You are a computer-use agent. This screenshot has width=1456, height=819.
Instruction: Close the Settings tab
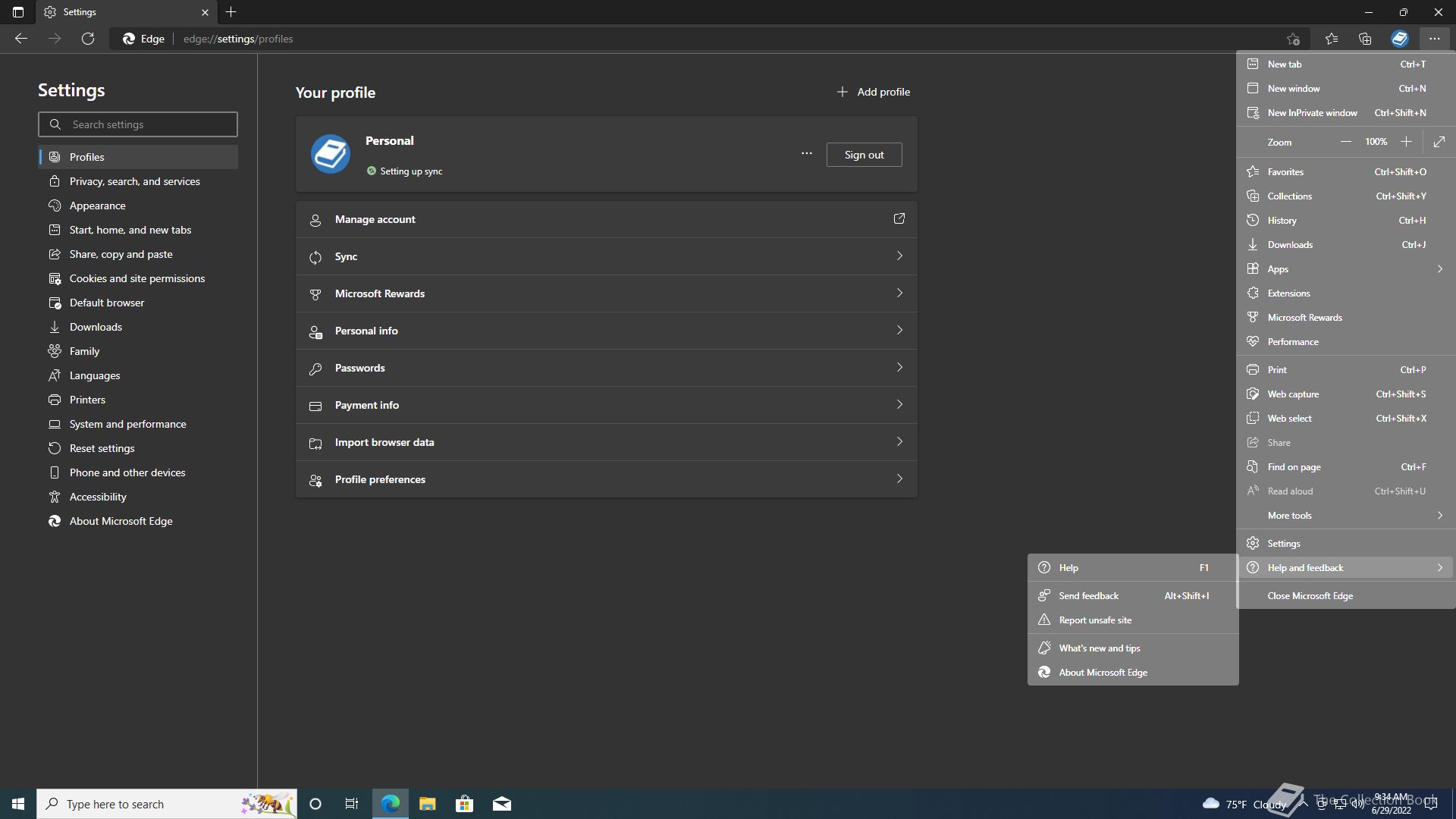(205, 12)
